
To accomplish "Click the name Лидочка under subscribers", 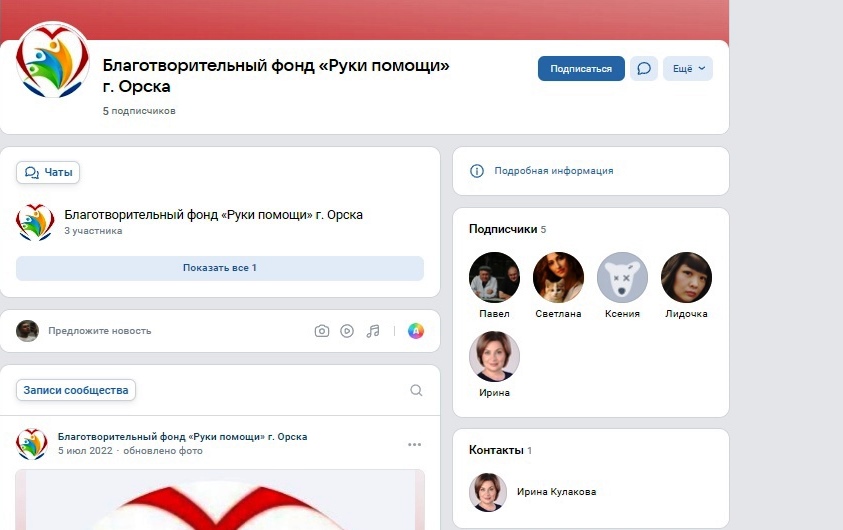I will point(687,314).
